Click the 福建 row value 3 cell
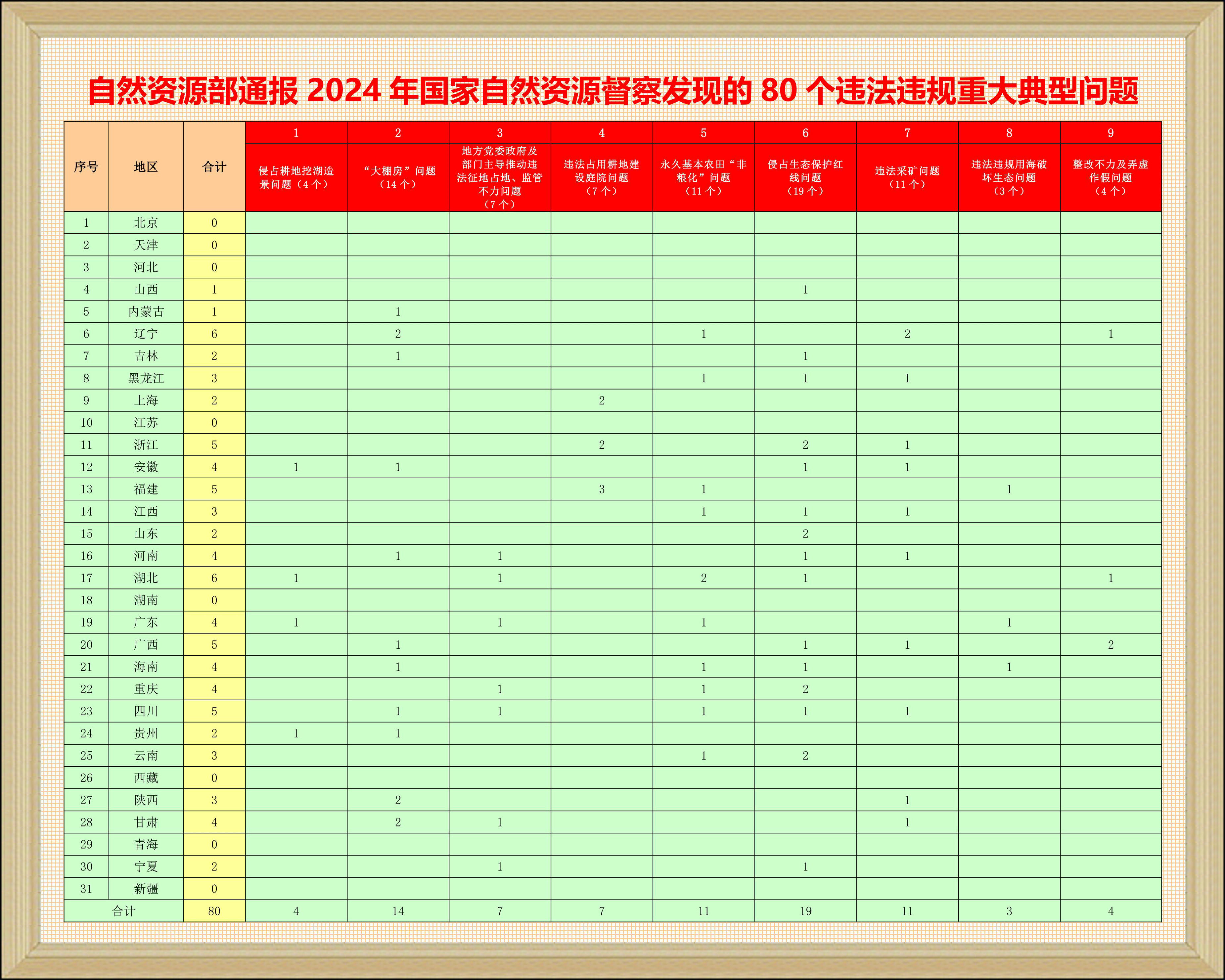Screen dimensions: 1225x980 coord(601,489)
